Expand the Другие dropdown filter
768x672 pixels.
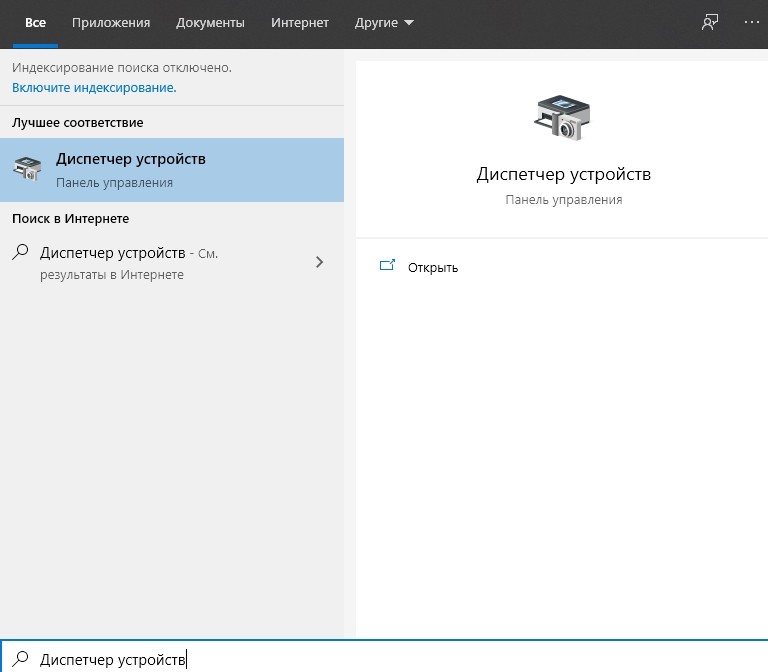pos(384,23)
